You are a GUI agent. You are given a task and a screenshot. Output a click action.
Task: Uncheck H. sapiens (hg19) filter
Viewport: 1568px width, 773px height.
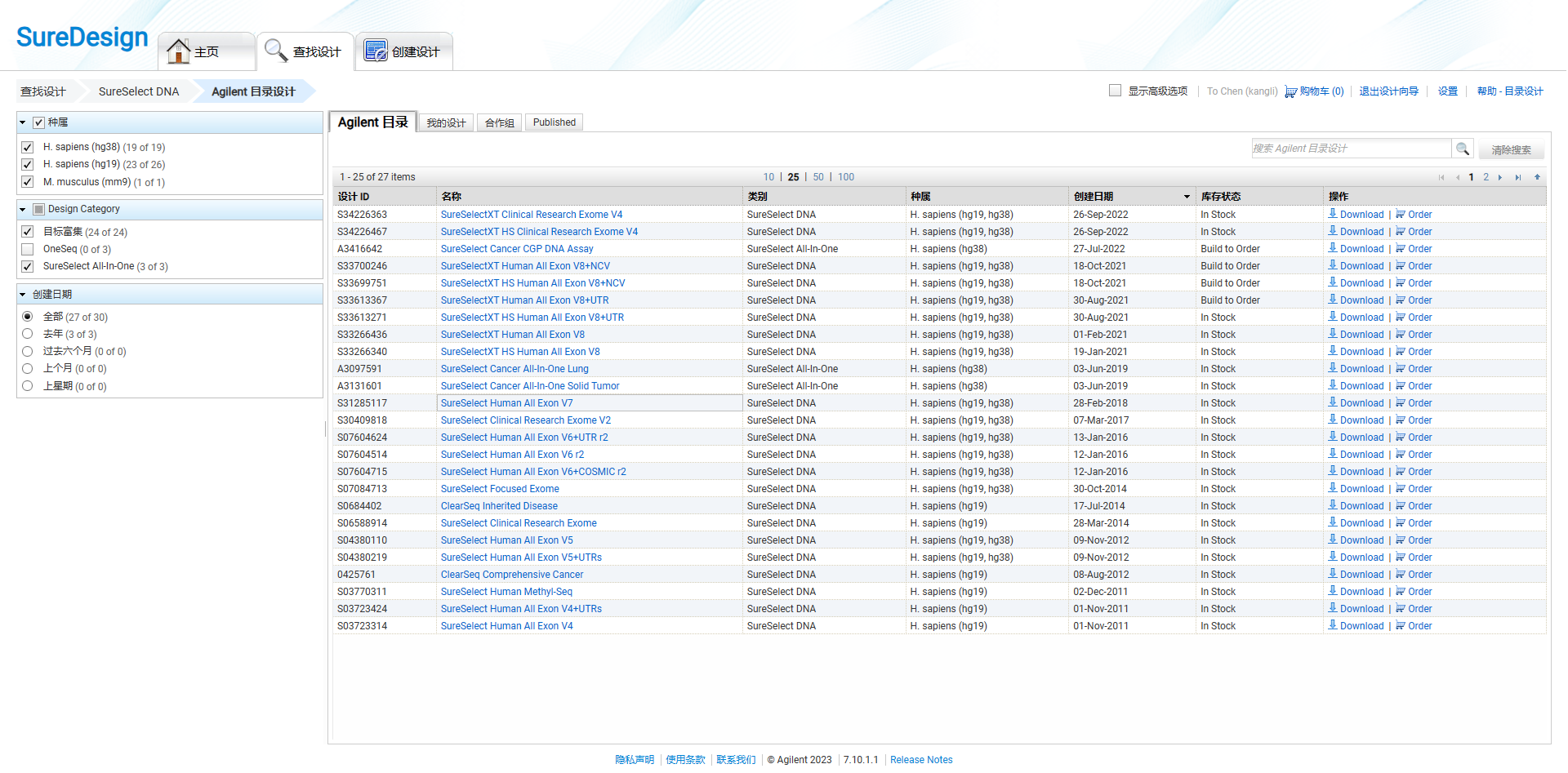[x=28, y=164]
